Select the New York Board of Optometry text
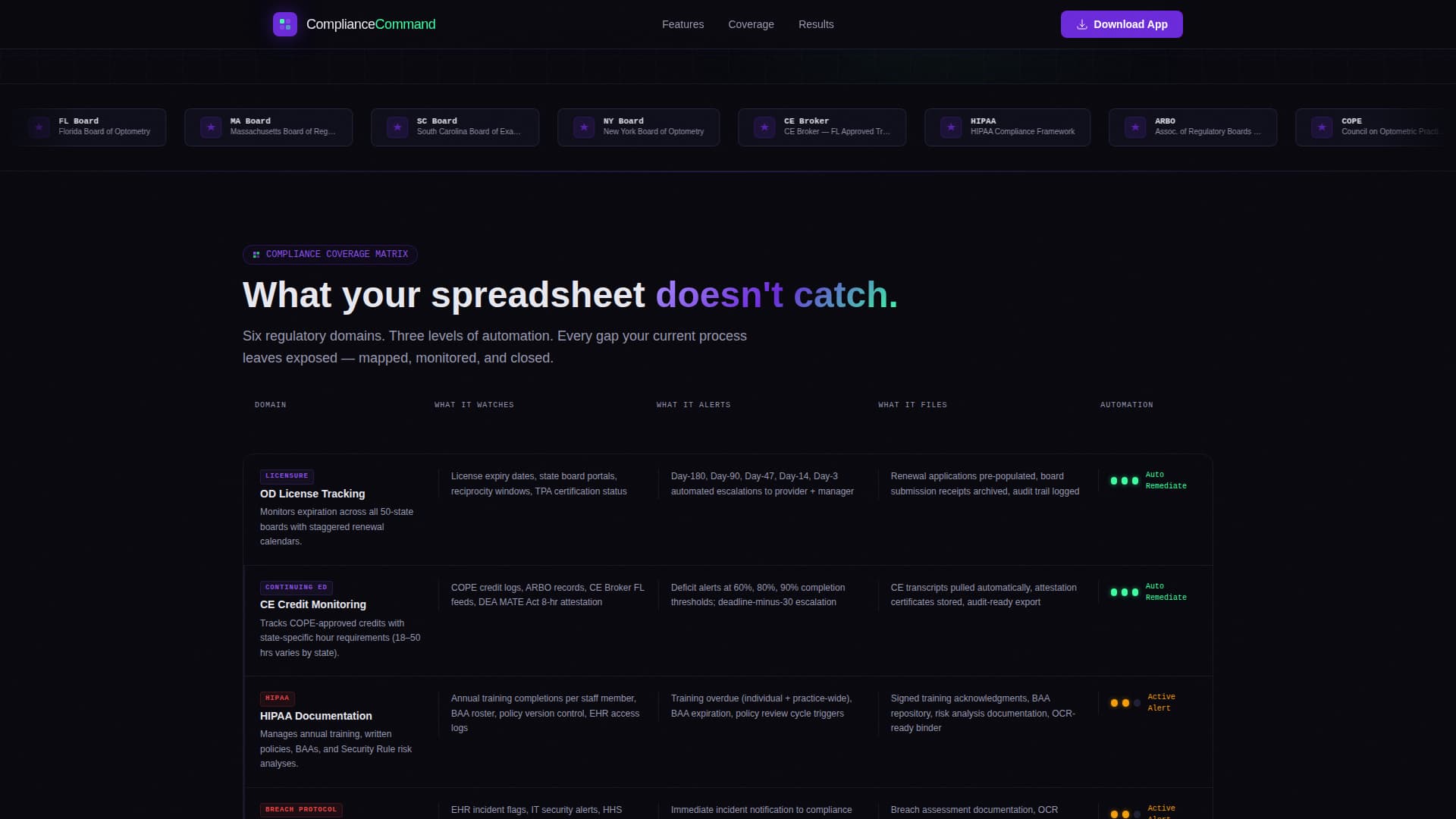 654,132
